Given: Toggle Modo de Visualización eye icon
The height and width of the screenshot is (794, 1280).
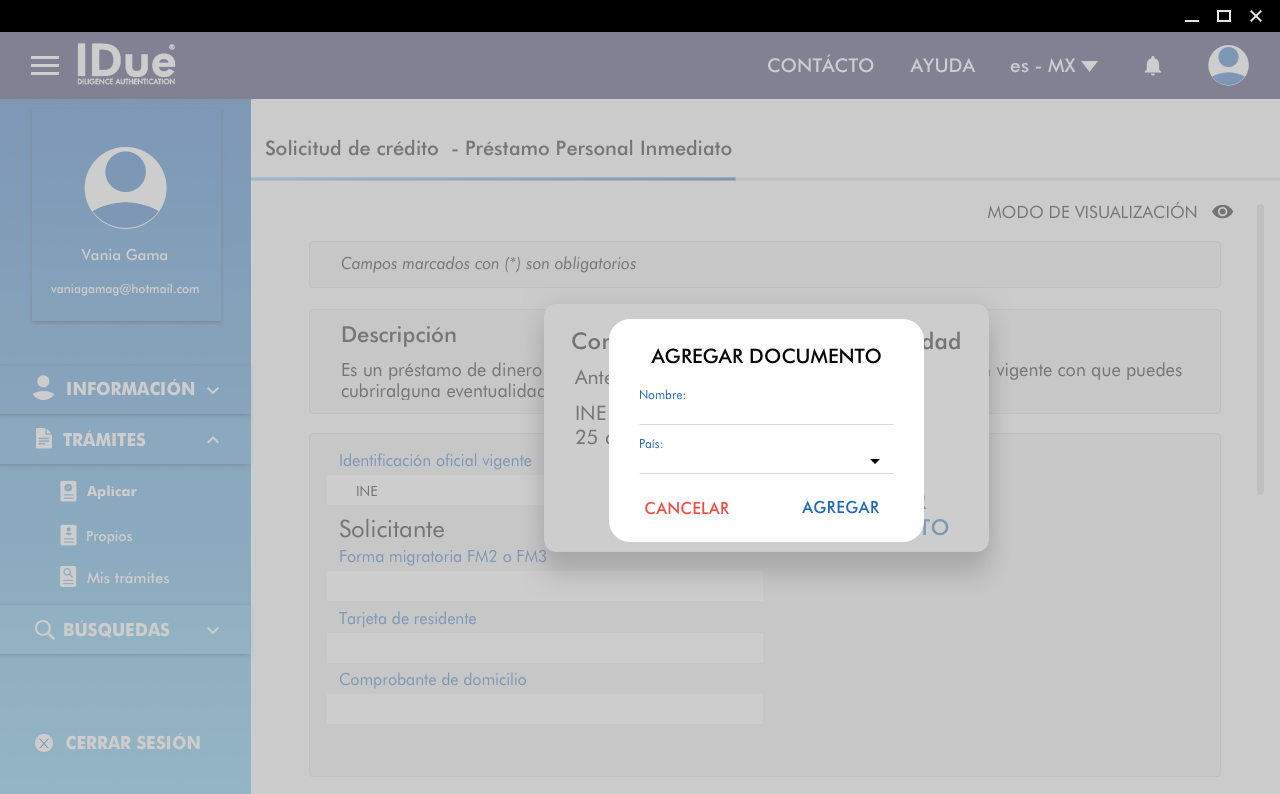Looking at the screenshot, I should point(1222,212).
